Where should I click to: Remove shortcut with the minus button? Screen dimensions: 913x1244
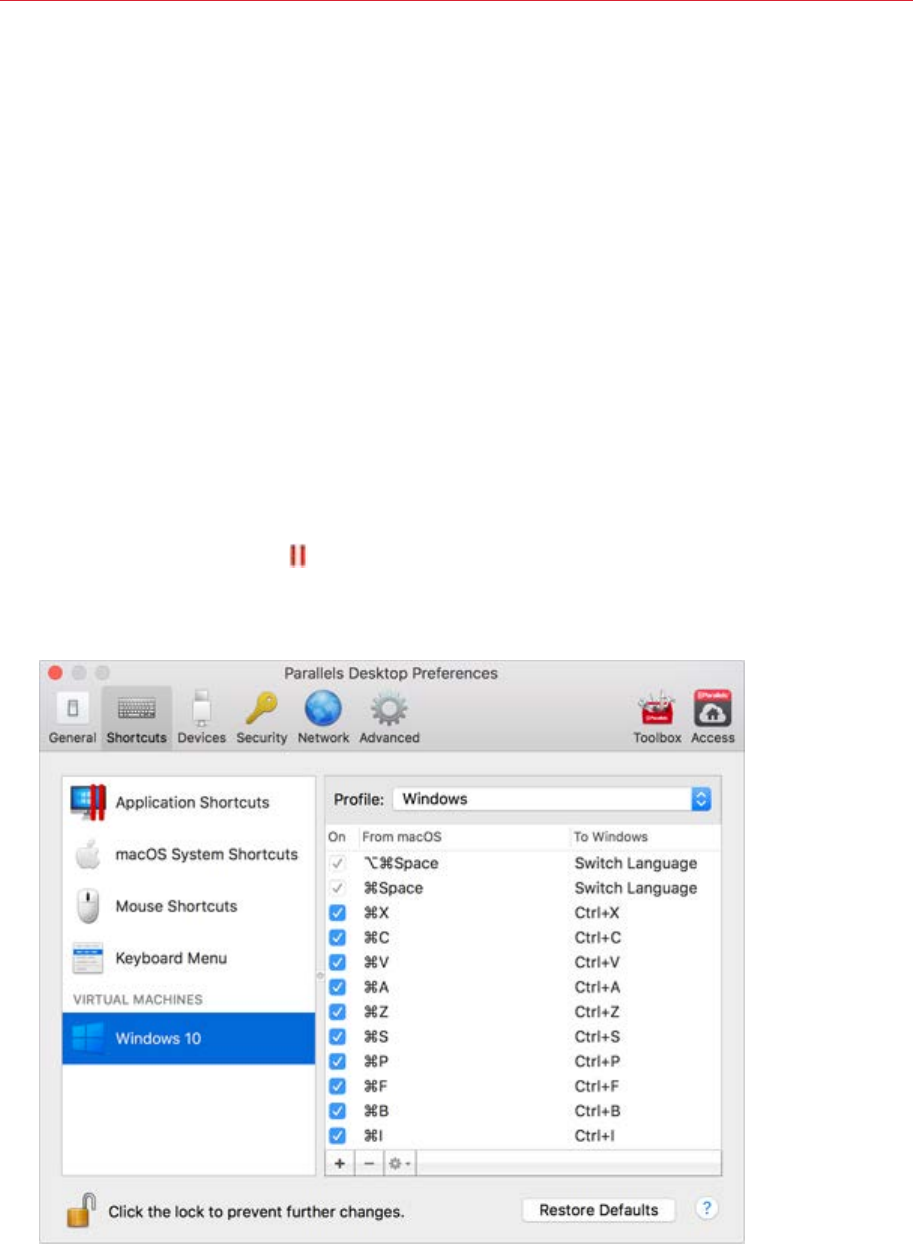pos(368,1164)
